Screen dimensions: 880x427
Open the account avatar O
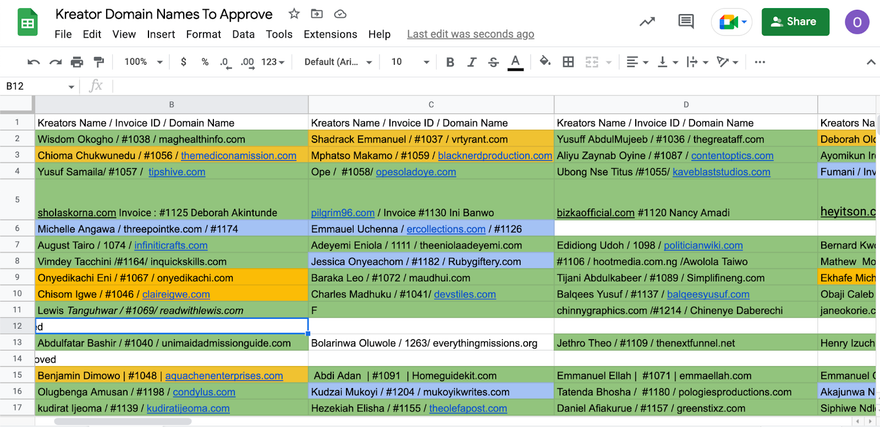coord(857,22)
